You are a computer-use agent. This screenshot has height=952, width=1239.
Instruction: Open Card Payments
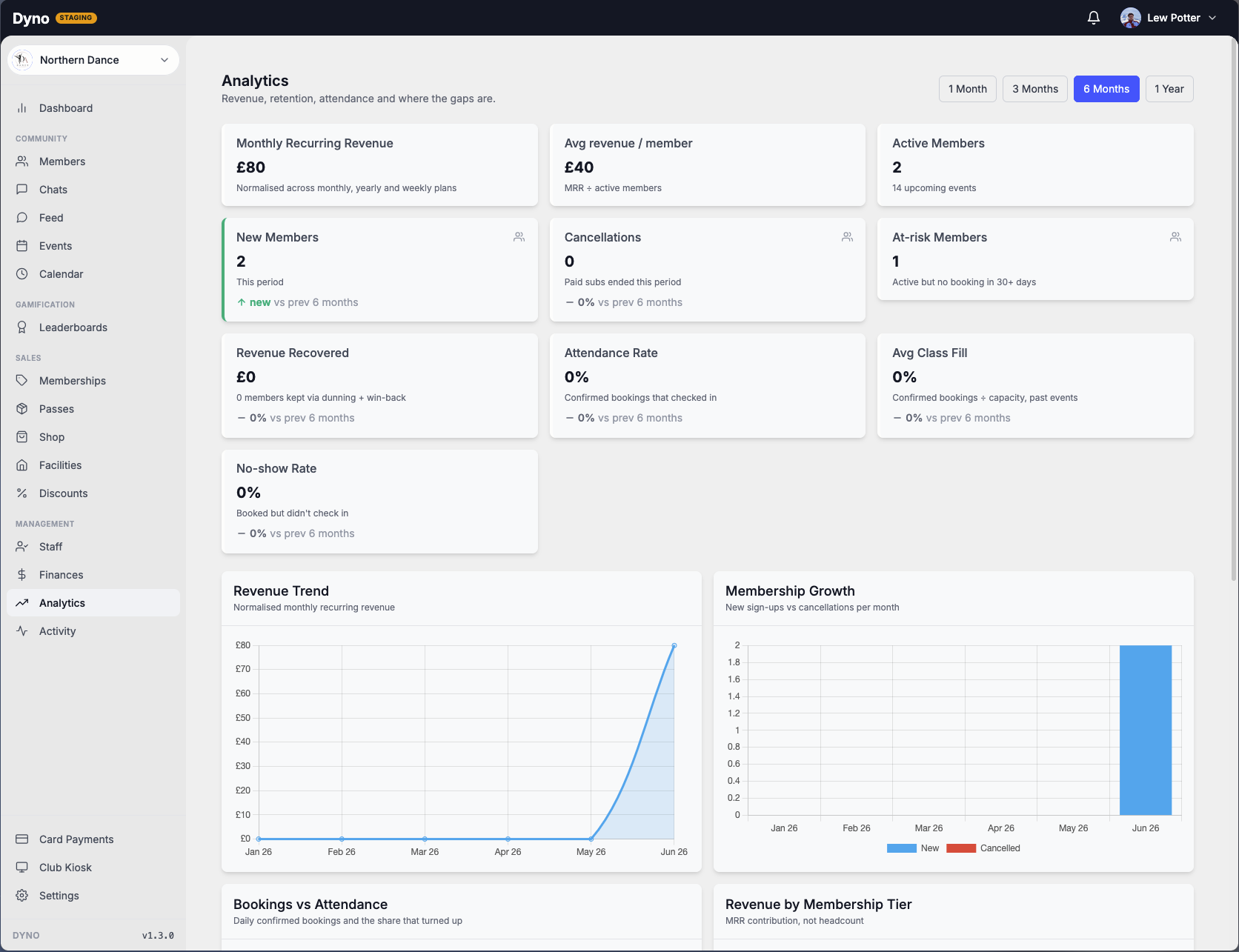[x=93, y=839]
